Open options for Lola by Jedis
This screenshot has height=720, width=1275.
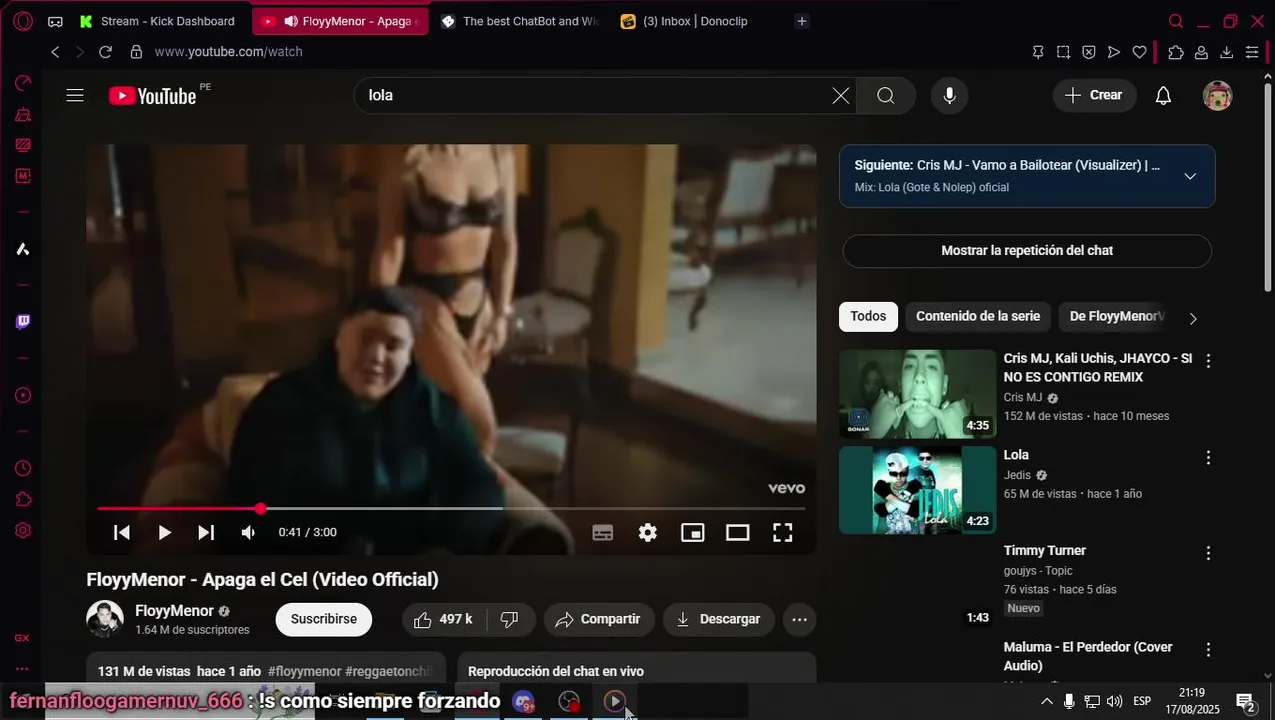point(1208,458)
